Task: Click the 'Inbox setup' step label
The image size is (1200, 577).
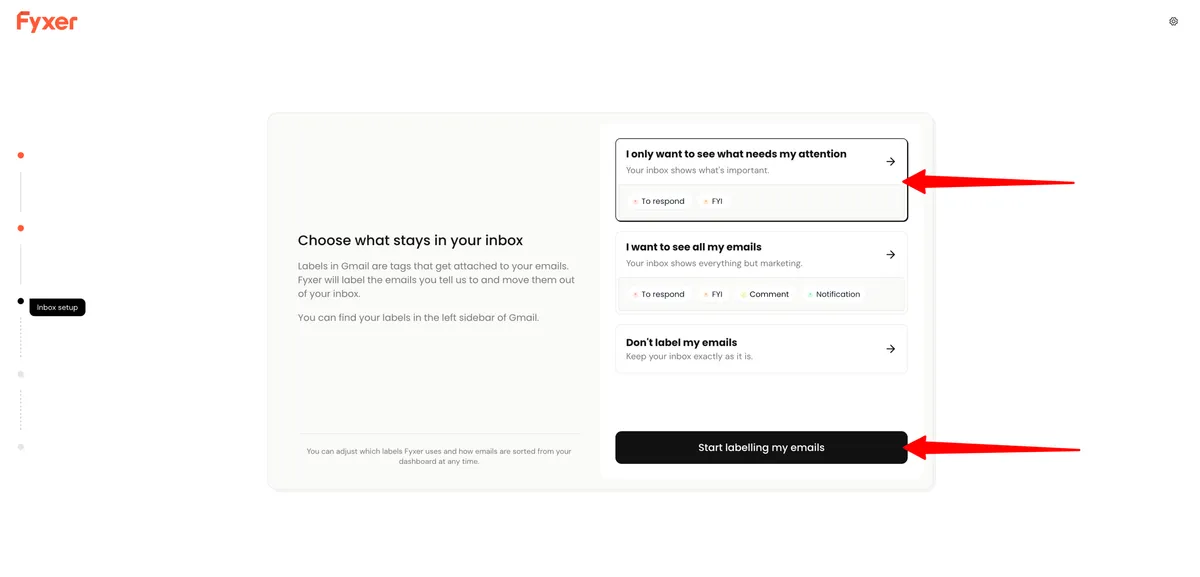Action: coord(57,307)
